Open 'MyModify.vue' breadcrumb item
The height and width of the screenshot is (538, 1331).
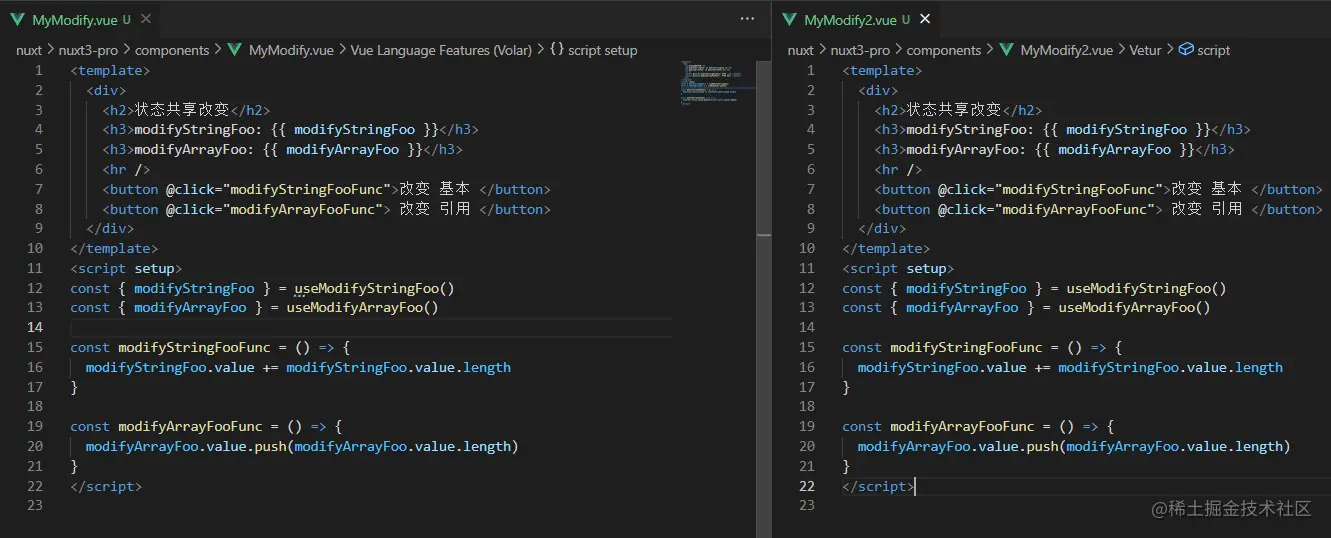click(291, 50)
